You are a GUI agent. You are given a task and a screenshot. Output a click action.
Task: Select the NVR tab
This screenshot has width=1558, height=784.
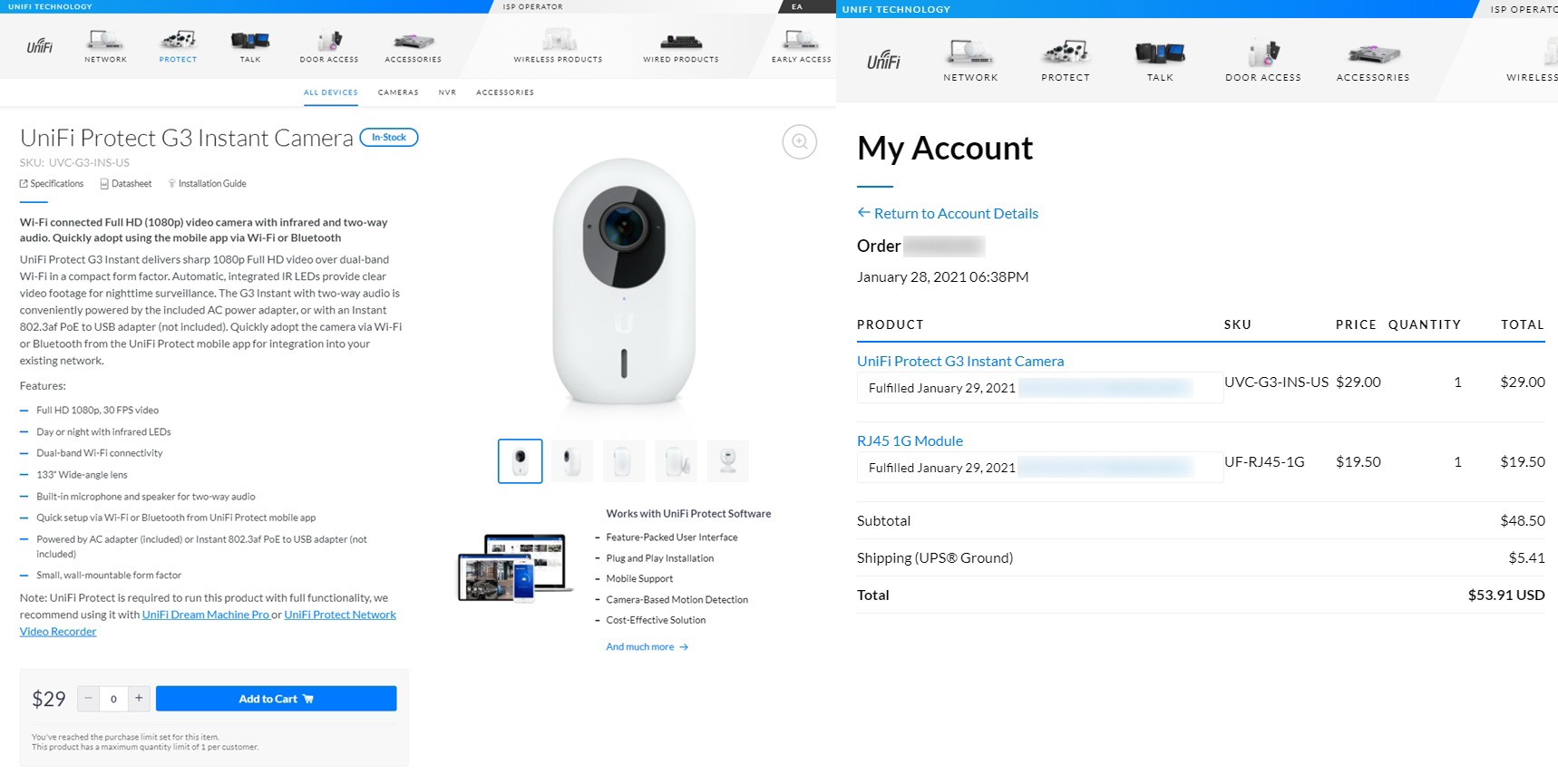[447, 92]
